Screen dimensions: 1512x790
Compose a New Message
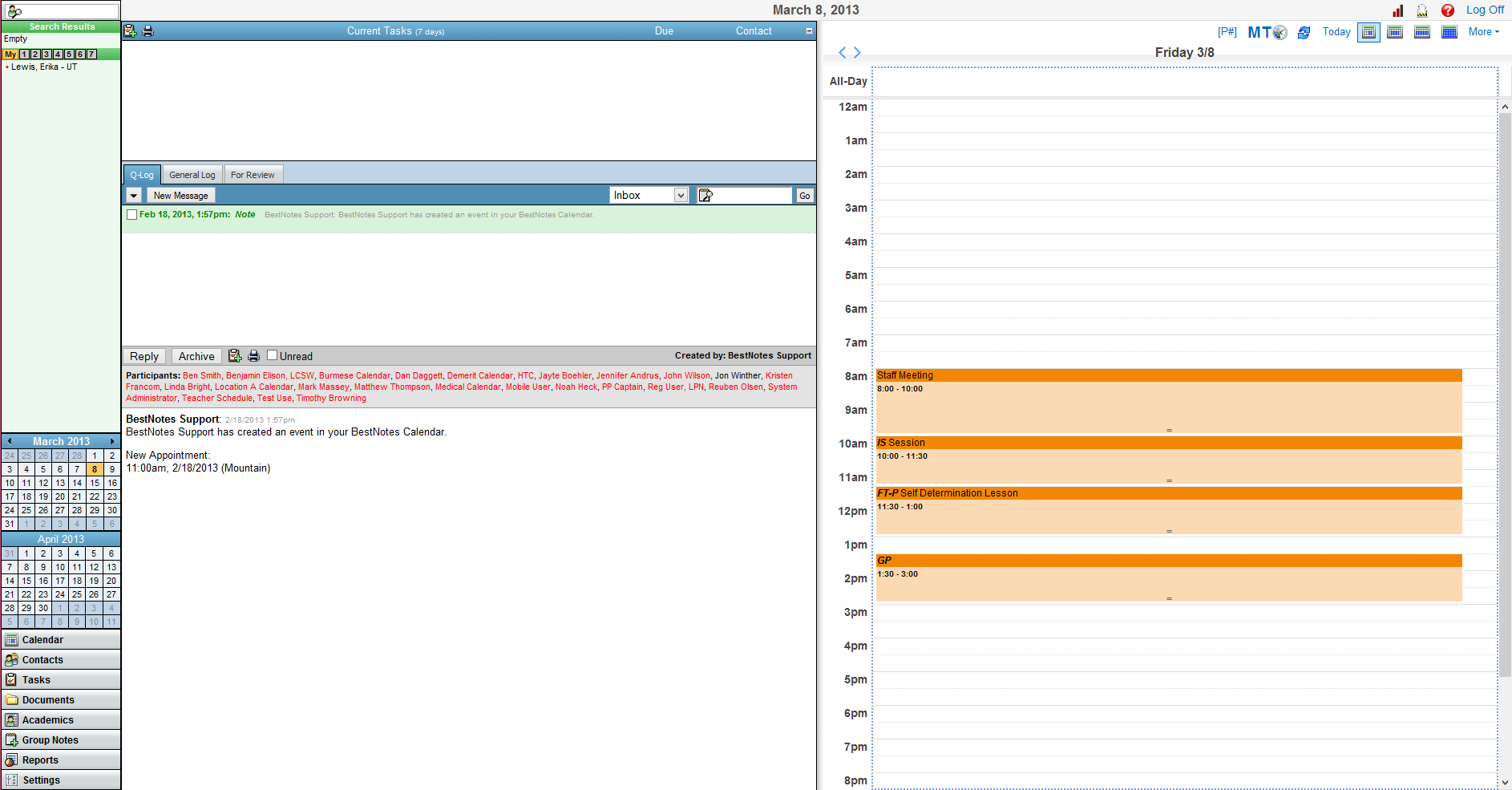coord(181,196)
